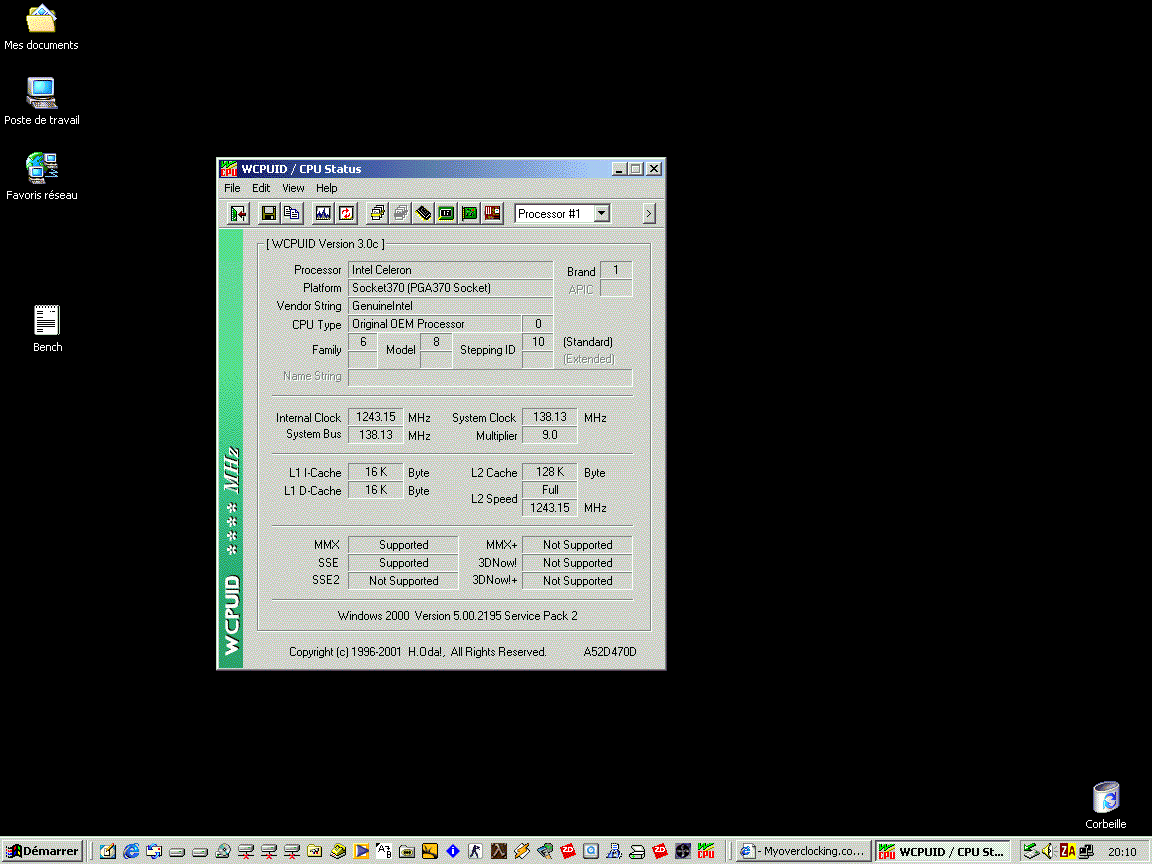Select the Corbeille recycle bin icon

point(1106,805)
